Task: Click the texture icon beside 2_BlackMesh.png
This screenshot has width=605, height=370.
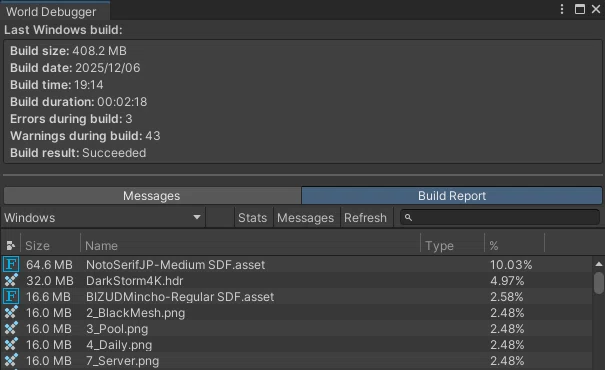Action: tap(11, 313)
